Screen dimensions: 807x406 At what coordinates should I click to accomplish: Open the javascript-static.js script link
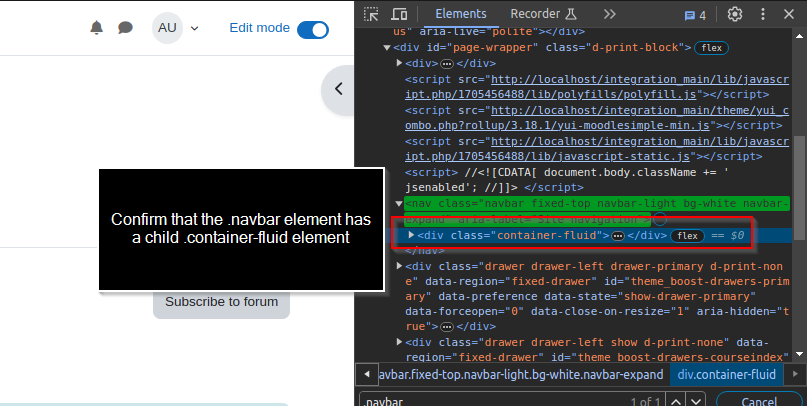click(x=597, y=149)
